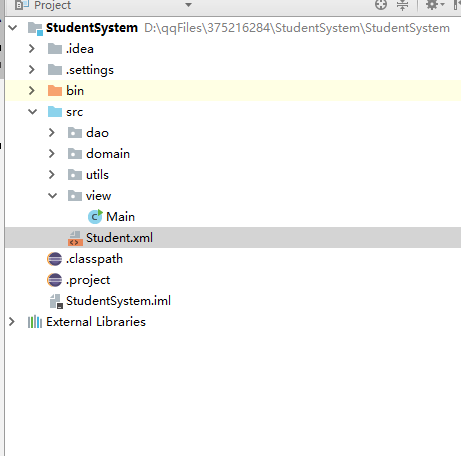
Task: Open the Project view dropdown arrow
Action: pyautogui.click(x=188, y=5)
